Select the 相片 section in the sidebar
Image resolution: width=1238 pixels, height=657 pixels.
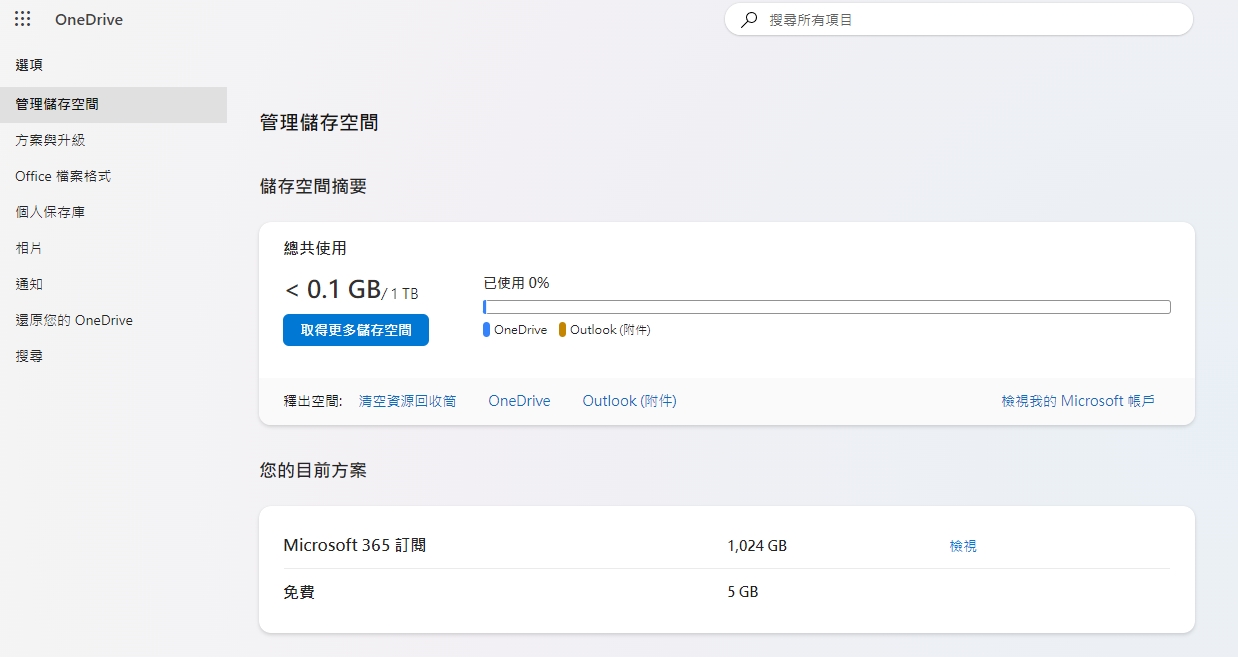click(29, 248)
